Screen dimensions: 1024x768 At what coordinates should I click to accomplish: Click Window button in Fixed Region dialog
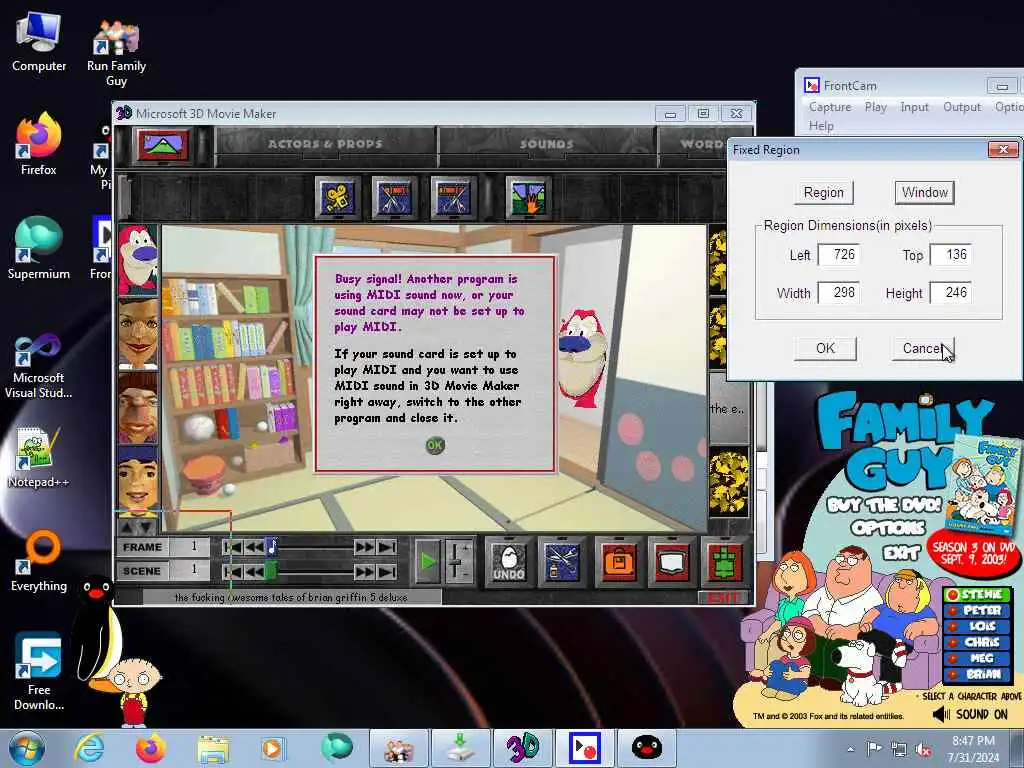[925, 192]
